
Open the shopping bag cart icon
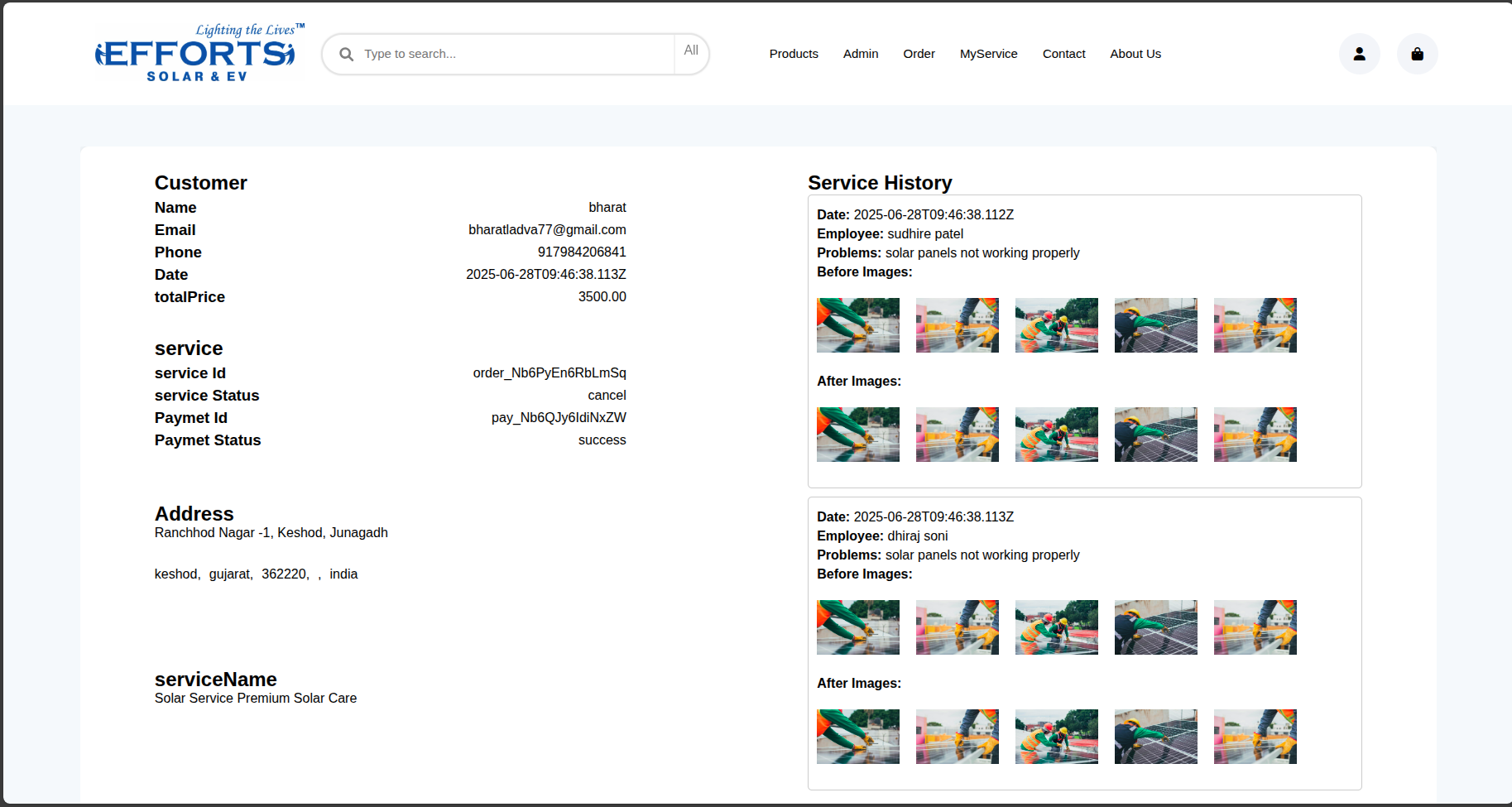pos(1417,54)
